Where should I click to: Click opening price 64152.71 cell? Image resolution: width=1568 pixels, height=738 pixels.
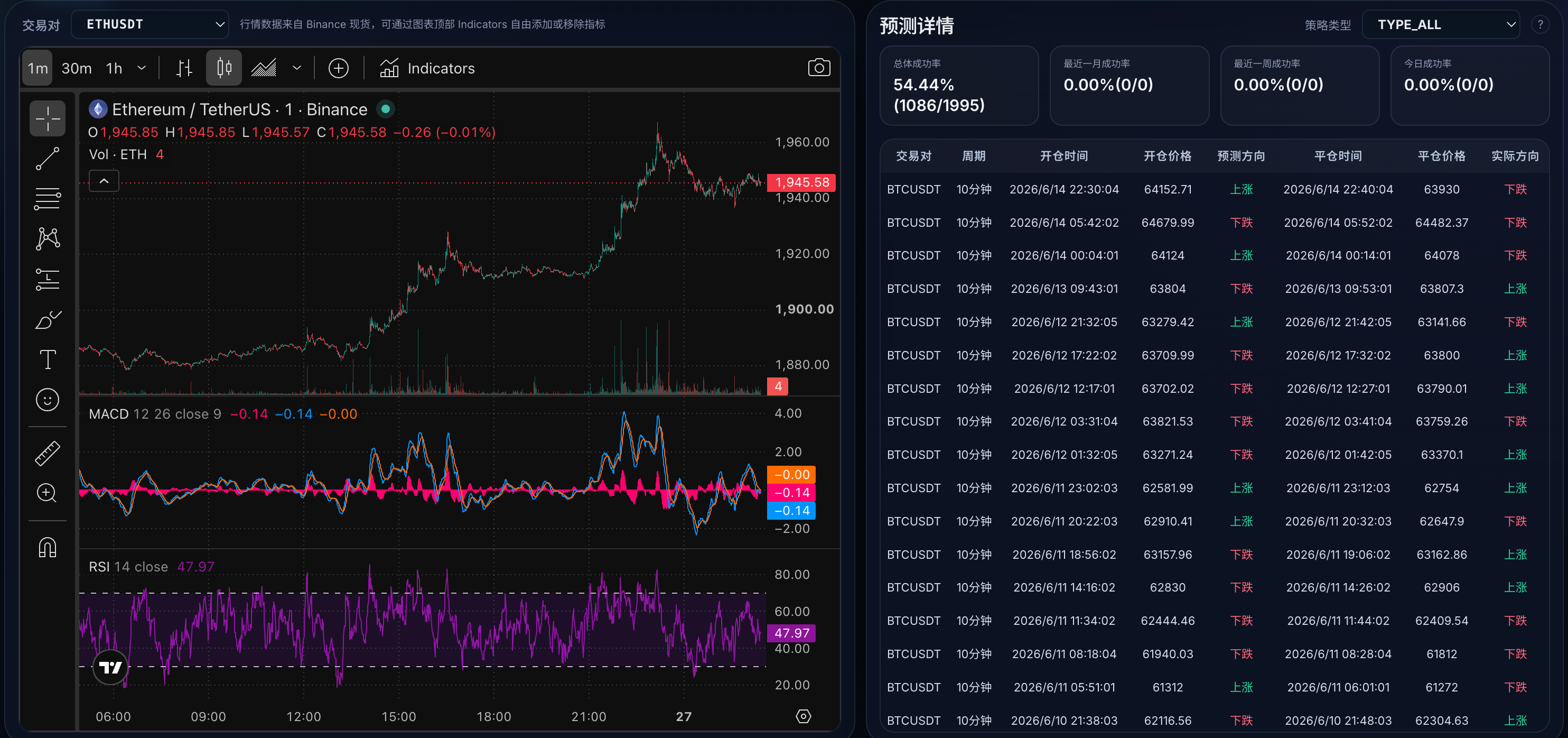click(x=1168, y=189)
